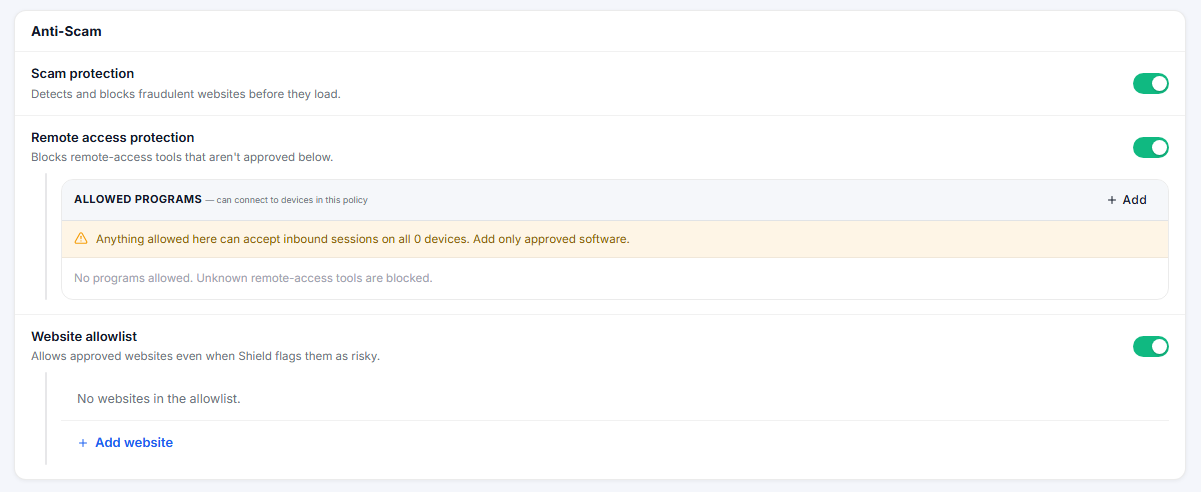Click 'No websites in the allowlist' text
This screenshot has width=1201, height=492.
coord(159,399)
